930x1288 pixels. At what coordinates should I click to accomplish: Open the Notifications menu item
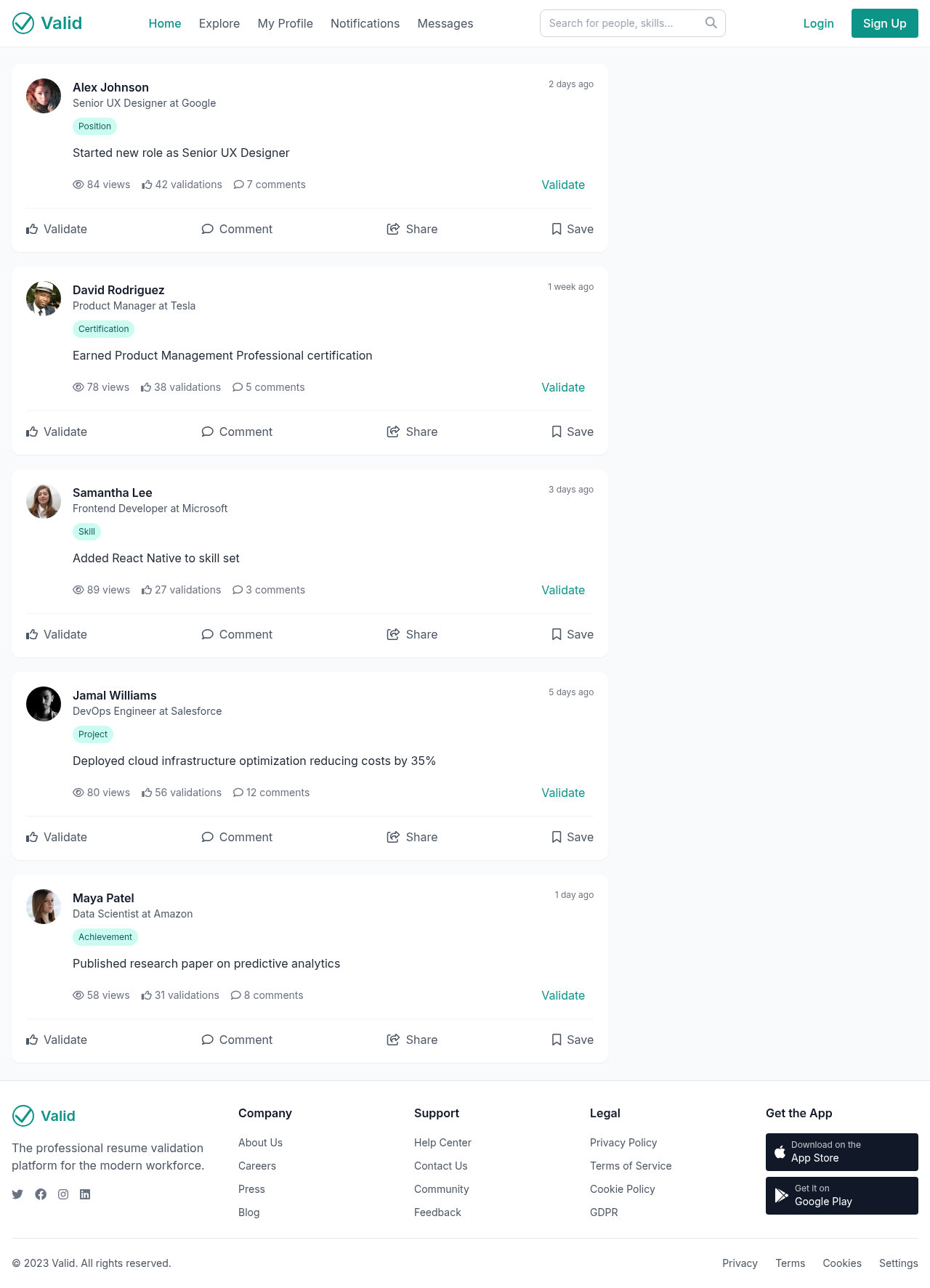365,23
